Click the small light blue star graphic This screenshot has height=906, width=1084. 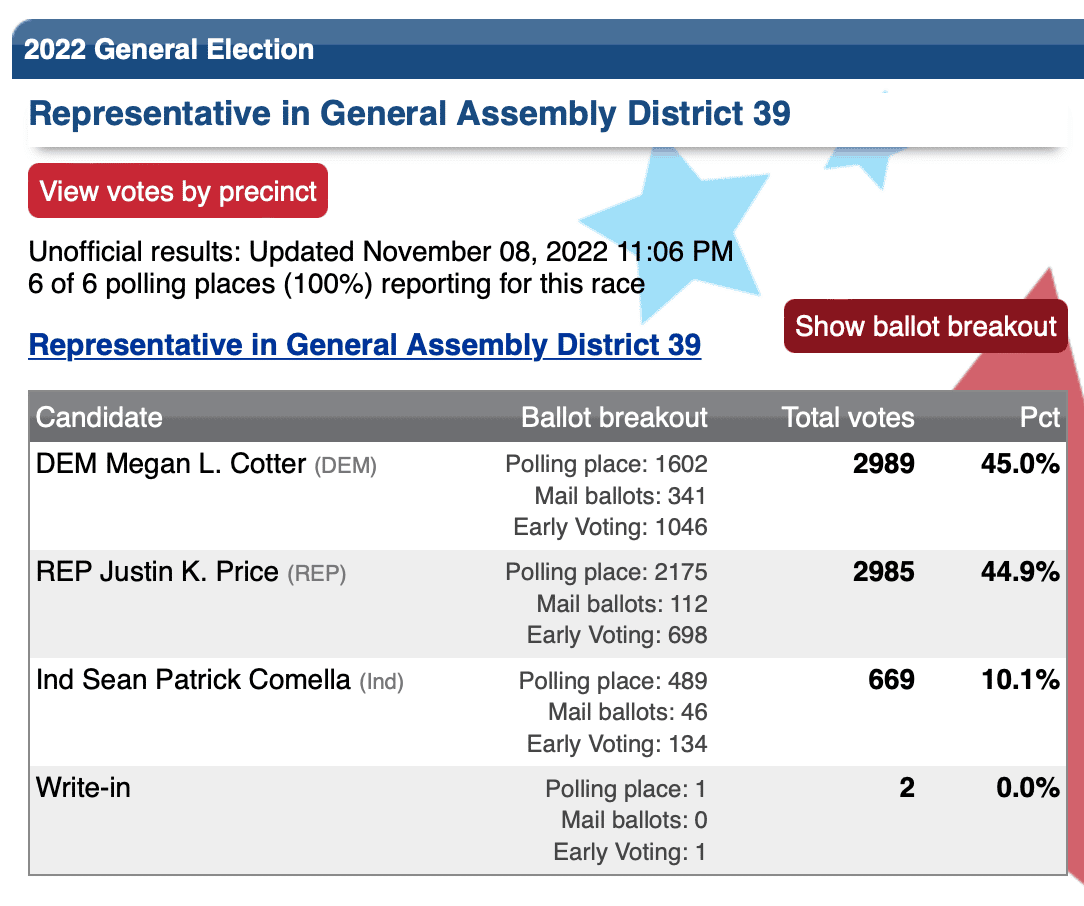(x=864, y=164)
